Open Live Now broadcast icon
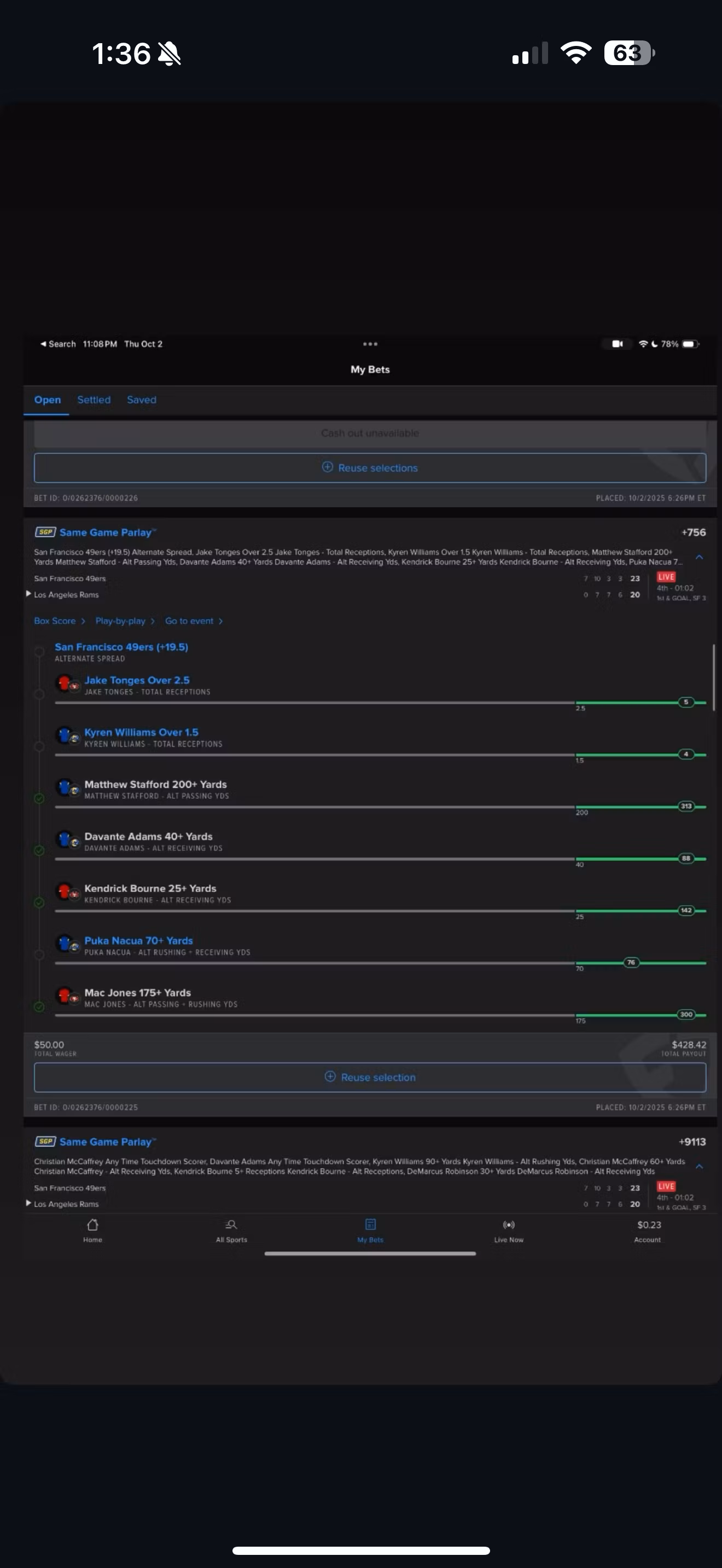Viewport: 722px width, 1568px height. (x=508, y=1225)
